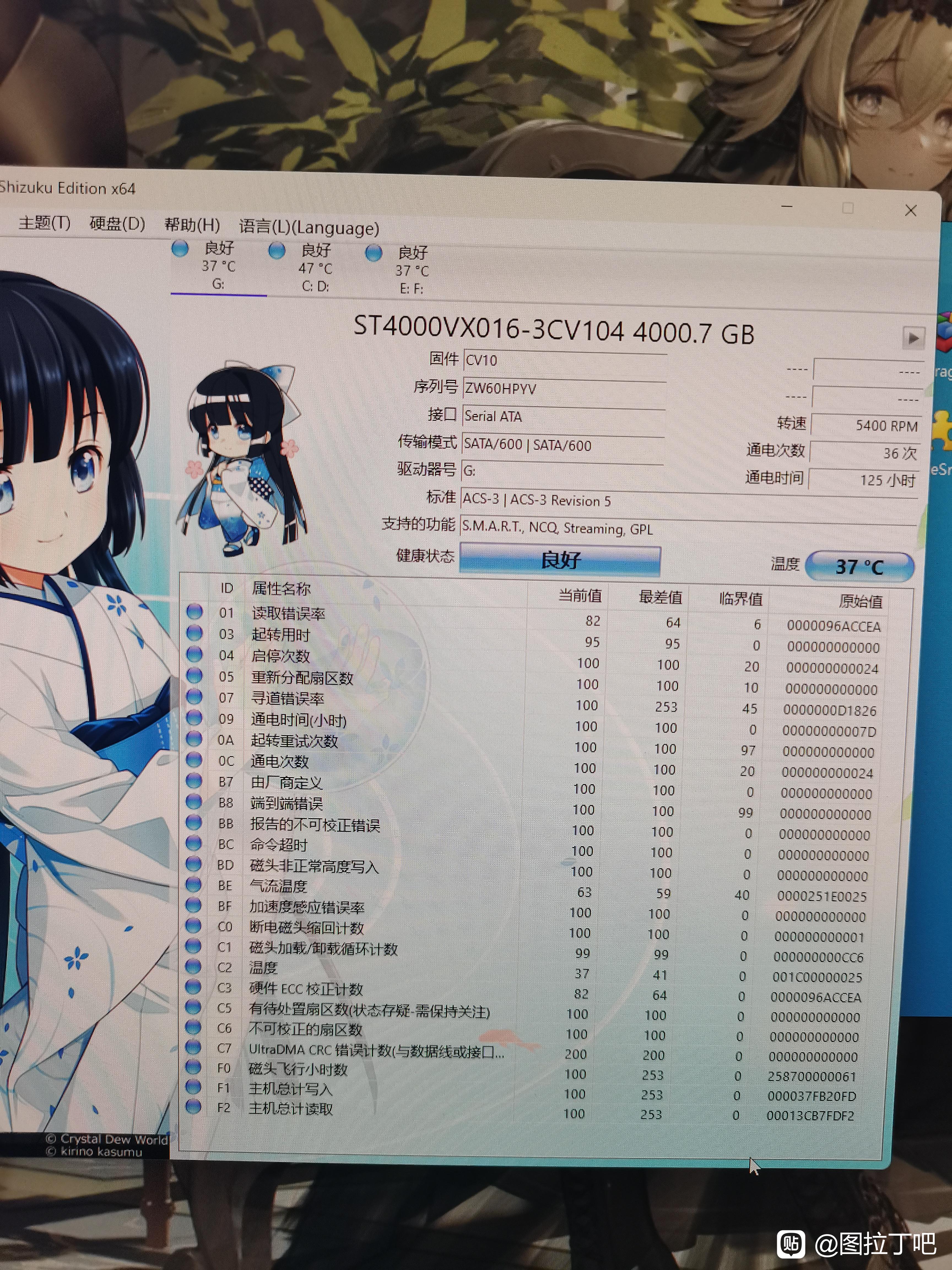The image size is (952, 1270).
Task: Click the 最差值 column header
Action: coord(661,597)
